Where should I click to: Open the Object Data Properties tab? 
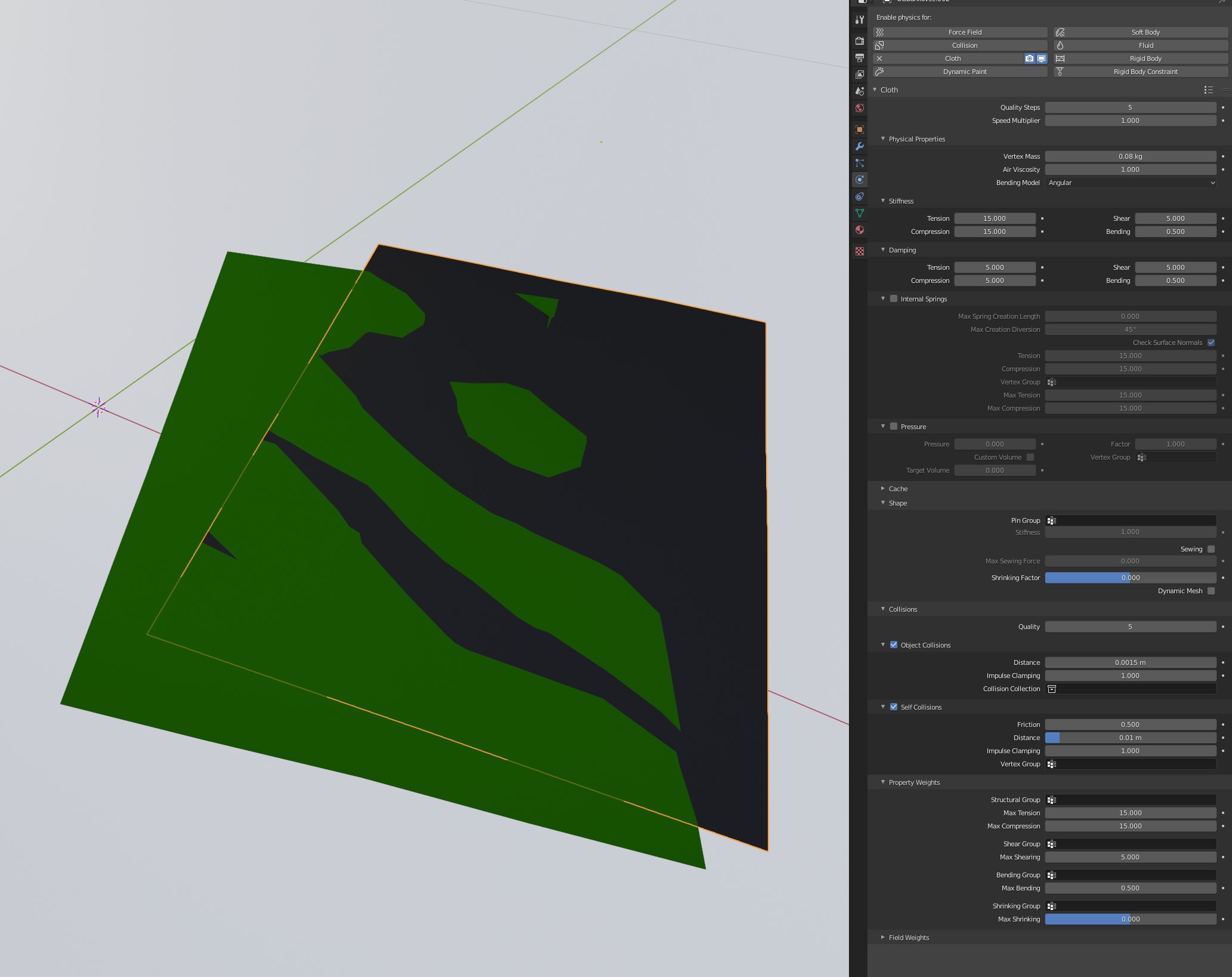(x=859, y=213)
